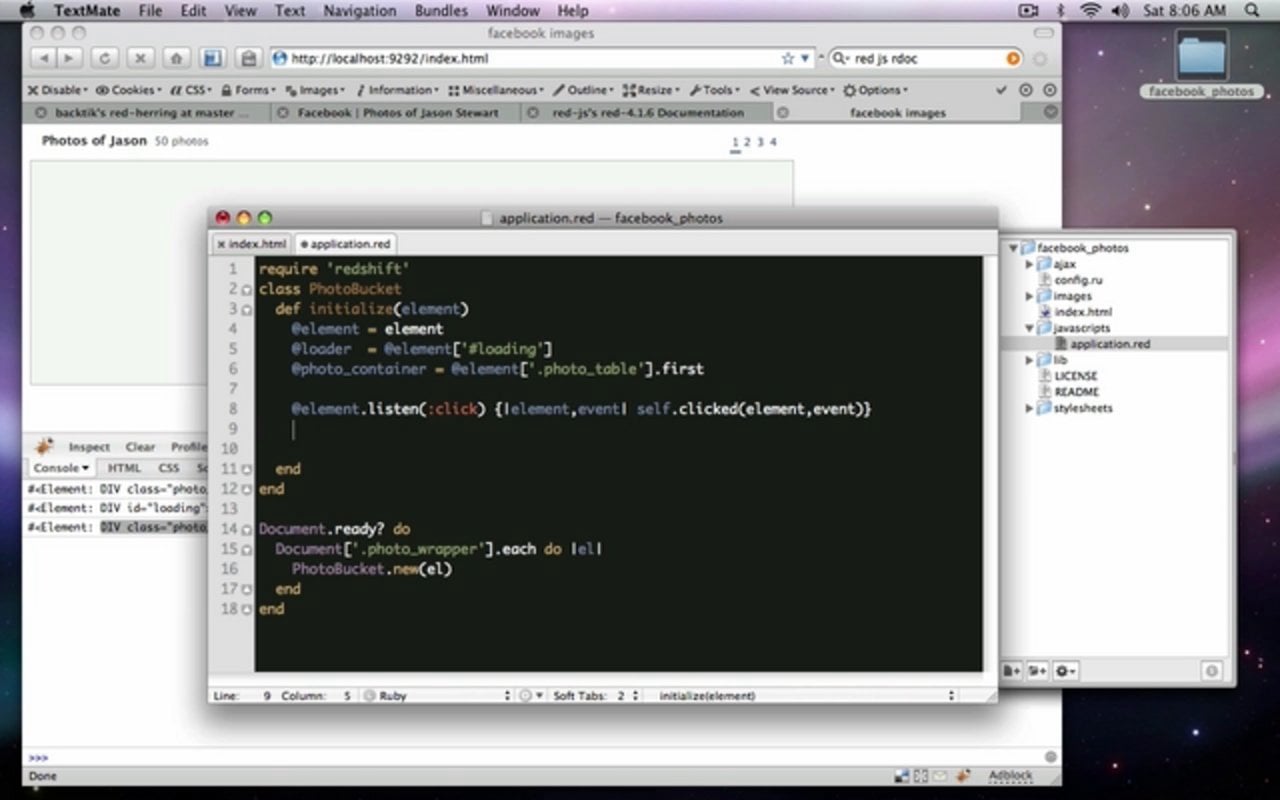
Task: Switch to red-js's red-4.1.6 Documentation tab
Action: tap(648, 113)
